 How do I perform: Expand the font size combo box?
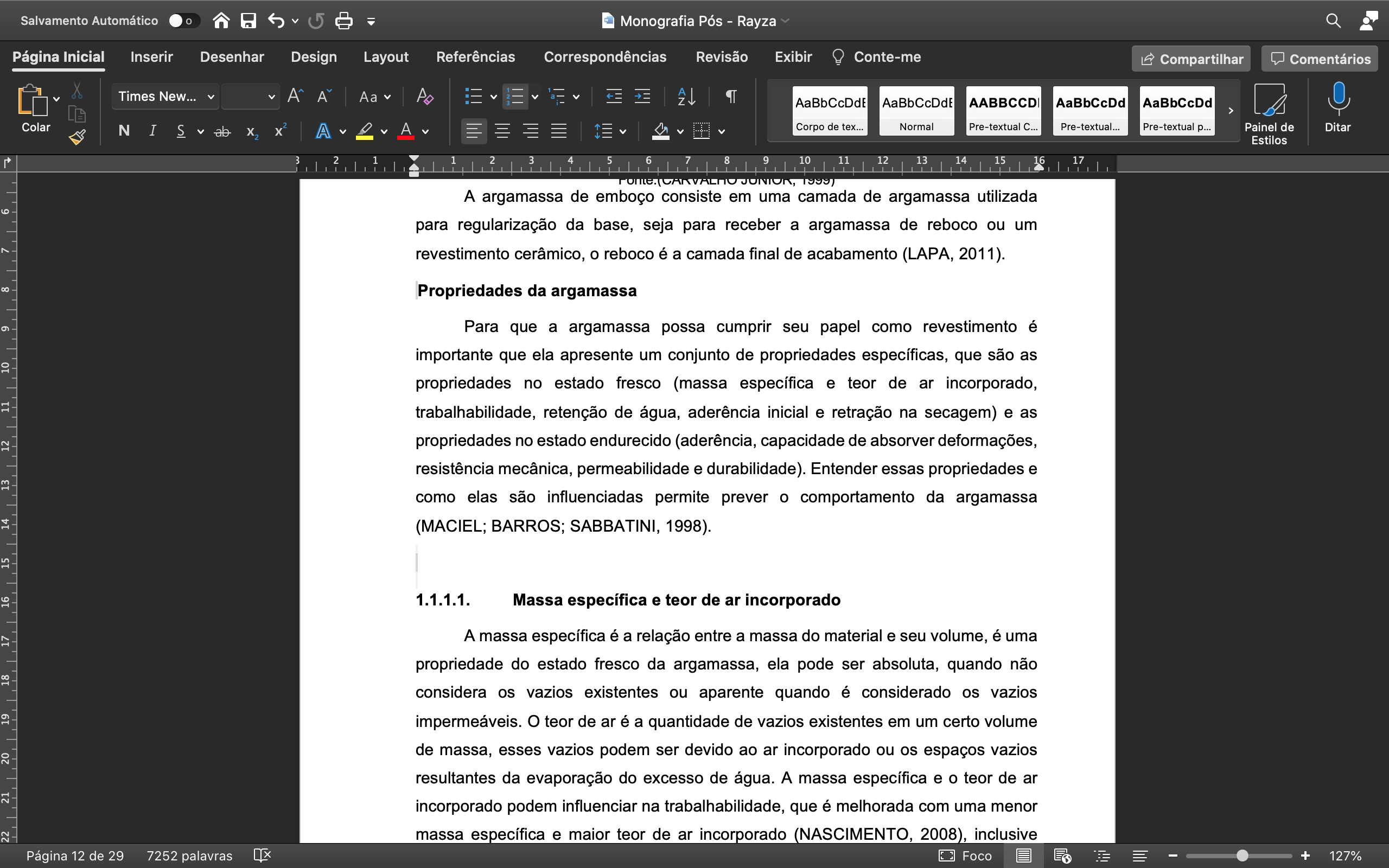[x=250, y=97]
